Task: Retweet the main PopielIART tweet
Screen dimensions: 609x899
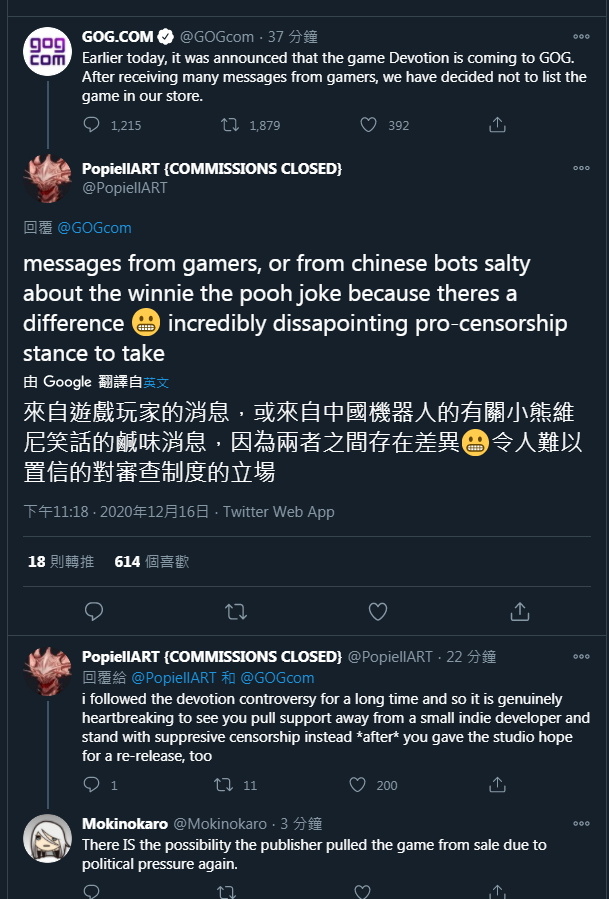Action: 236,612
